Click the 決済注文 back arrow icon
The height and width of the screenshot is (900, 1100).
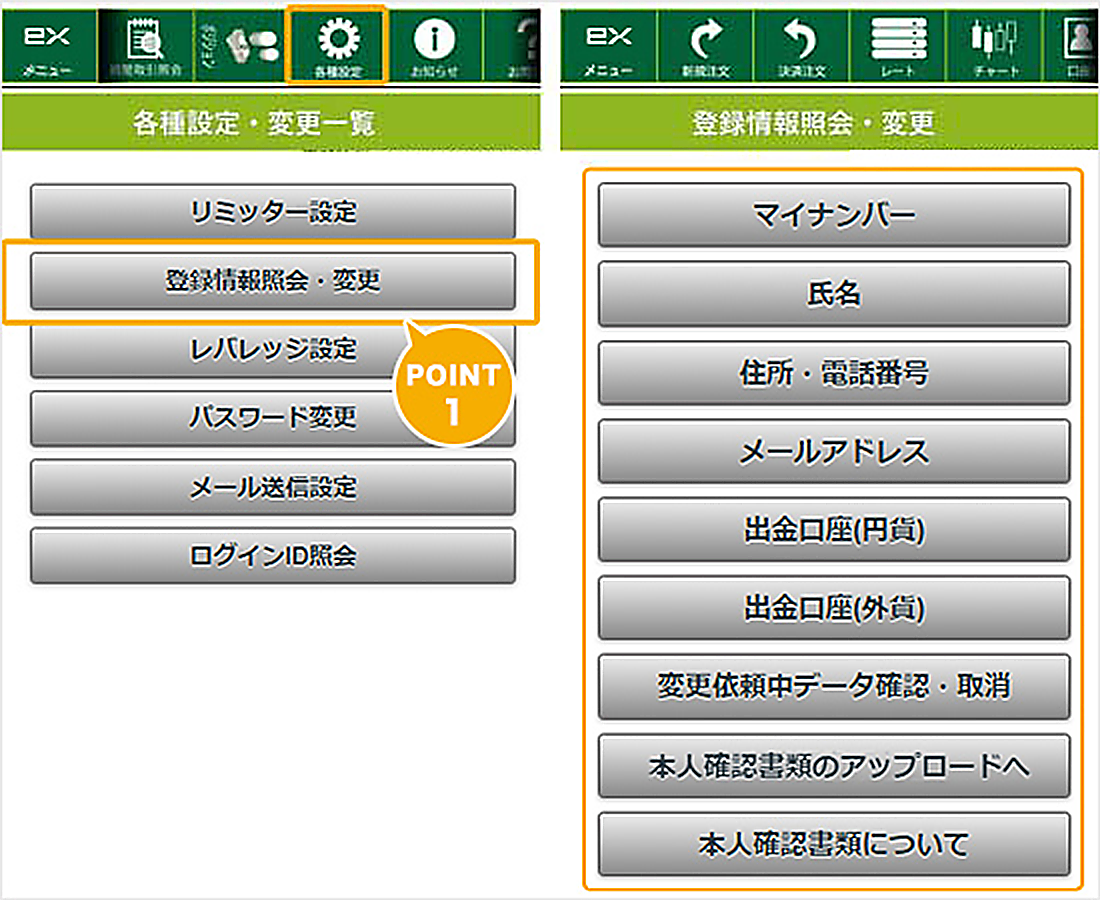tap(803, 45)
